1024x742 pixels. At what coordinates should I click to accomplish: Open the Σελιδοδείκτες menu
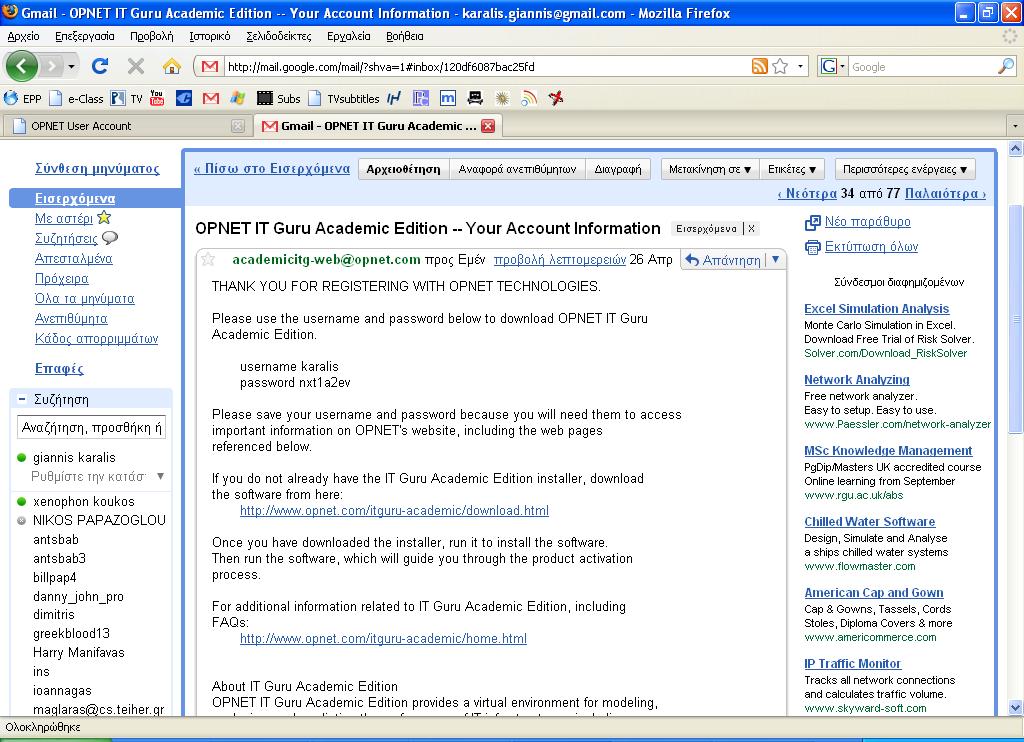coord(279,36)
